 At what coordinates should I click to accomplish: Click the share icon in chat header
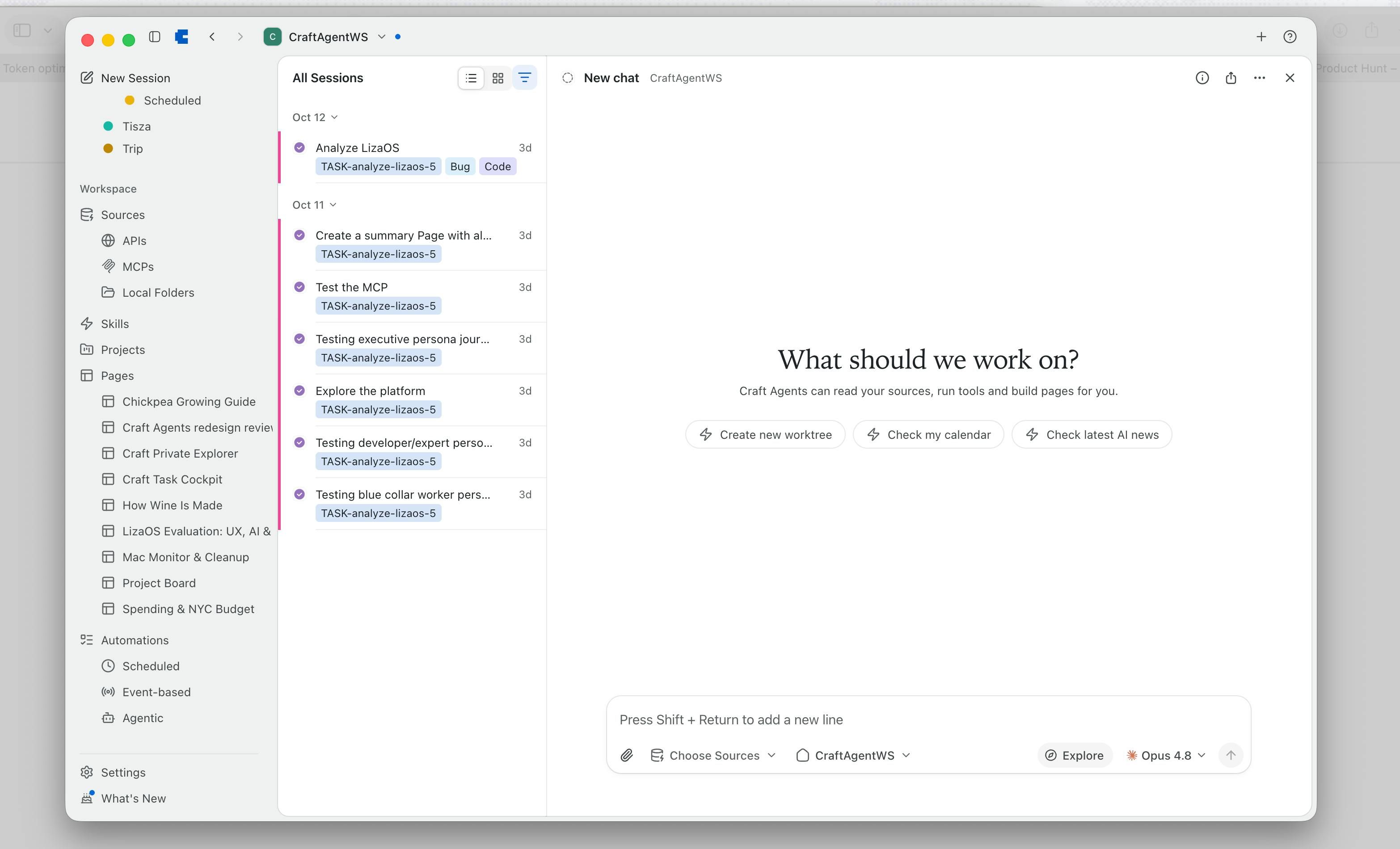tap(1231, 78)
